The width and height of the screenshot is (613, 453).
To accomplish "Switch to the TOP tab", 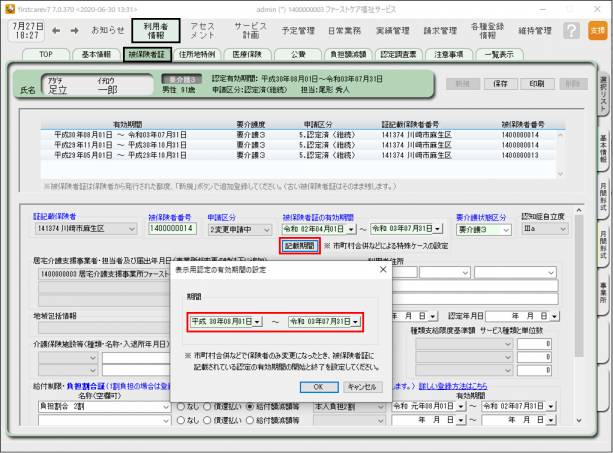I will point(46,54).
